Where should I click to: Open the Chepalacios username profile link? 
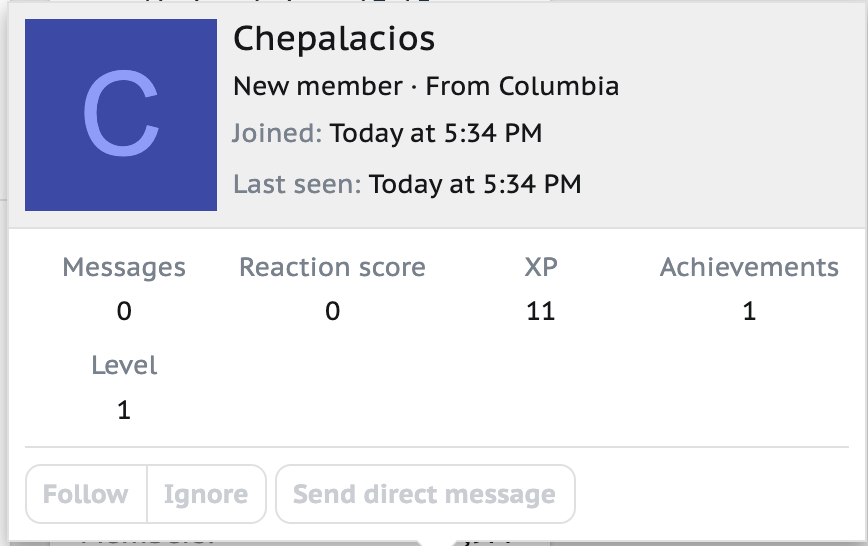pos(334,39)
